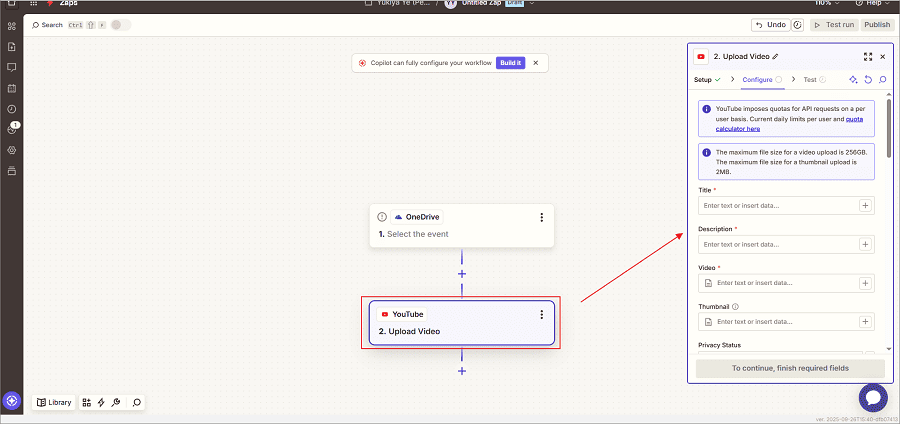Open the Library button
Screen dimensions: 900x424
(54, 402)
